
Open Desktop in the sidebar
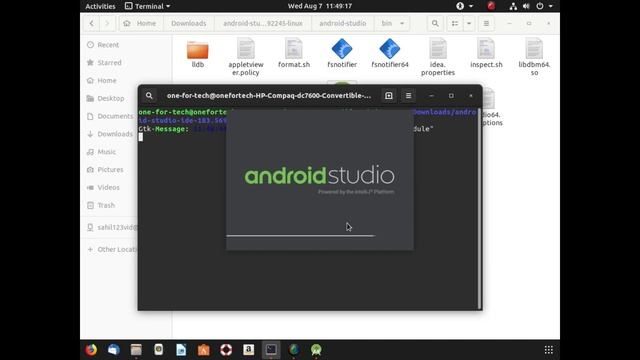[x=110, y=98]
